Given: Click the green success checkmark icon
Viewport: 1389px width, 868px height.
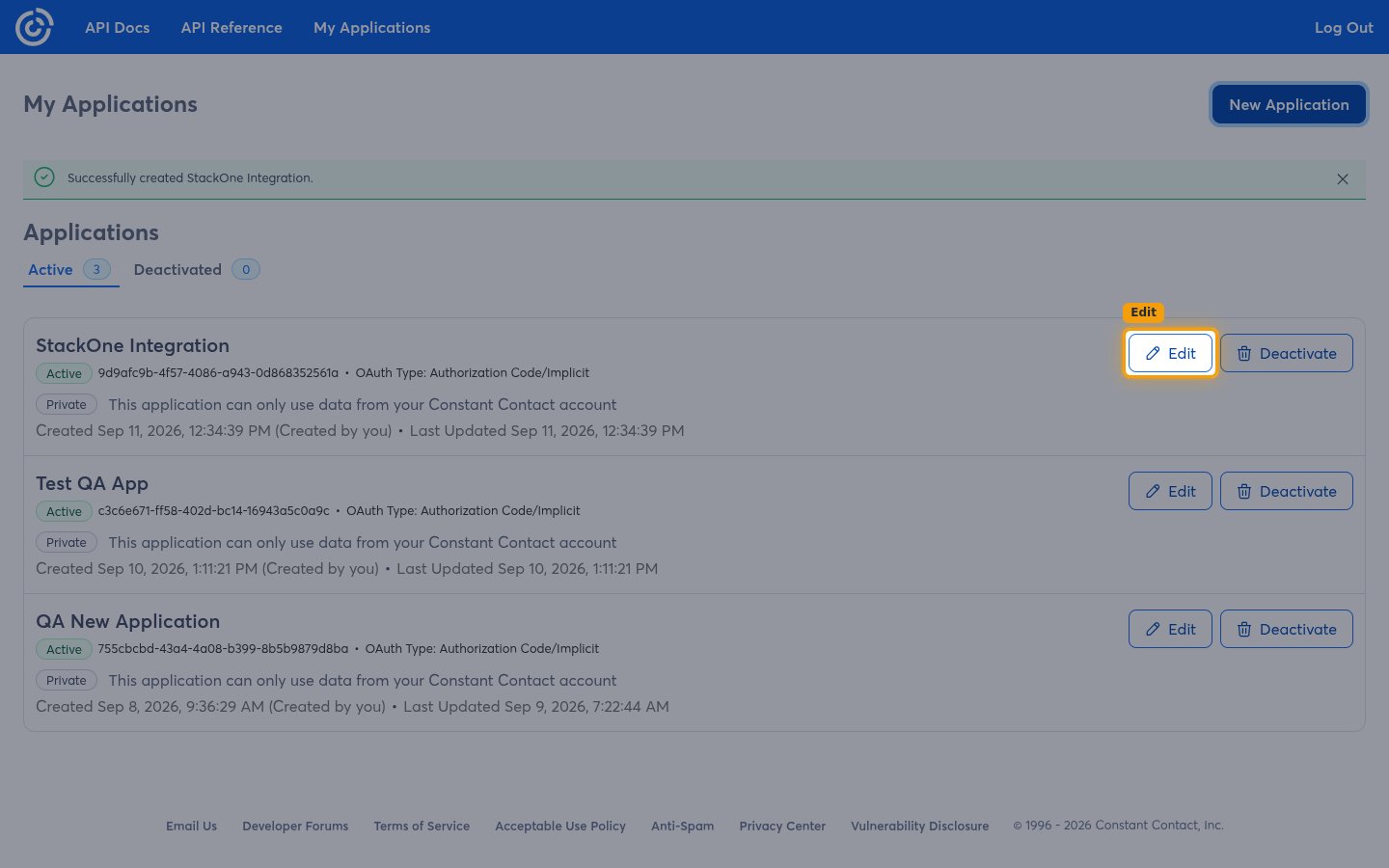Looking at the screenshot, I should tap(44, 177).
